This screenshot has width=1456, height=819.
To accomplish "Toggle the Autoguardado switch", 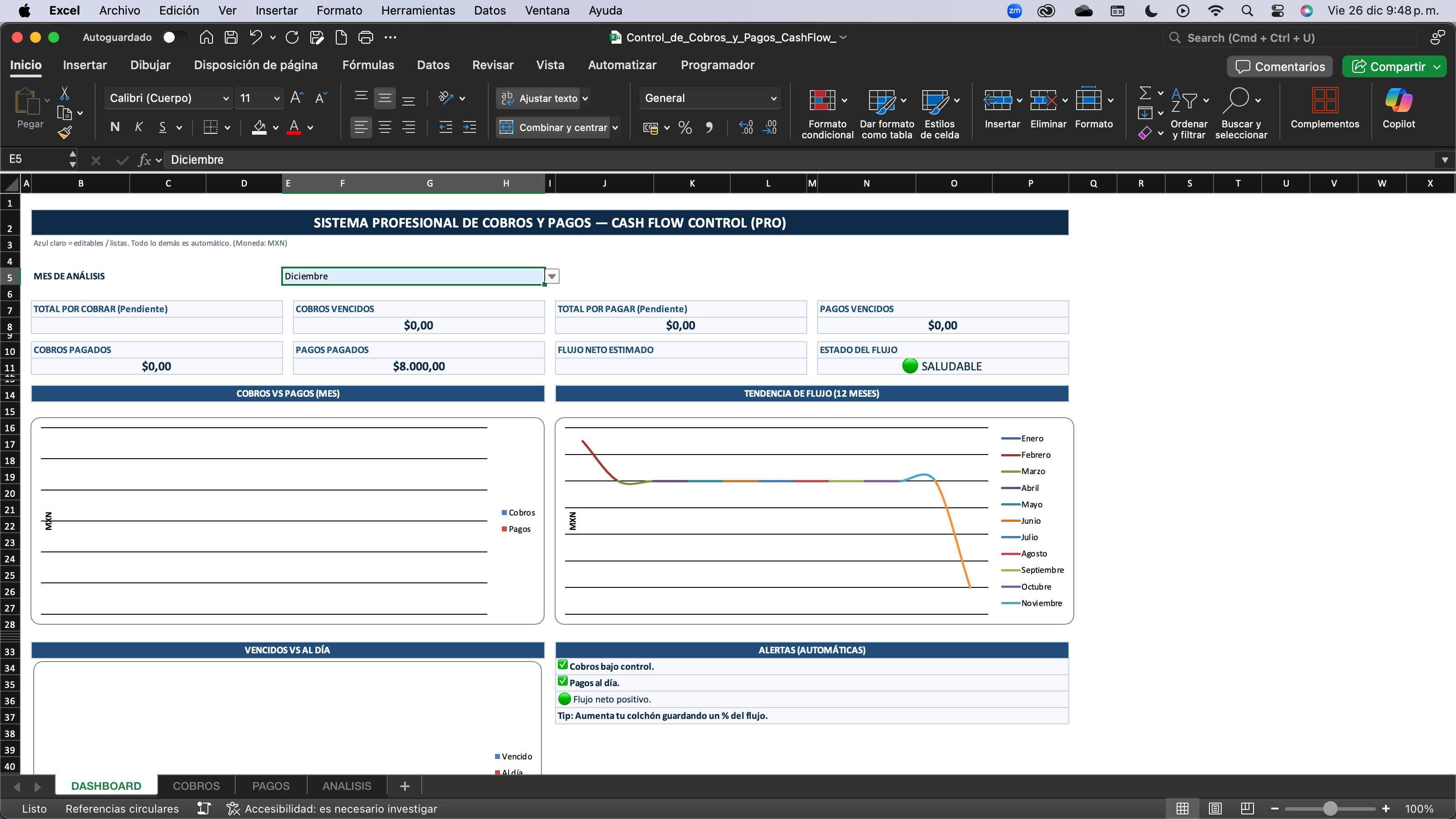I will click(174, 37).
